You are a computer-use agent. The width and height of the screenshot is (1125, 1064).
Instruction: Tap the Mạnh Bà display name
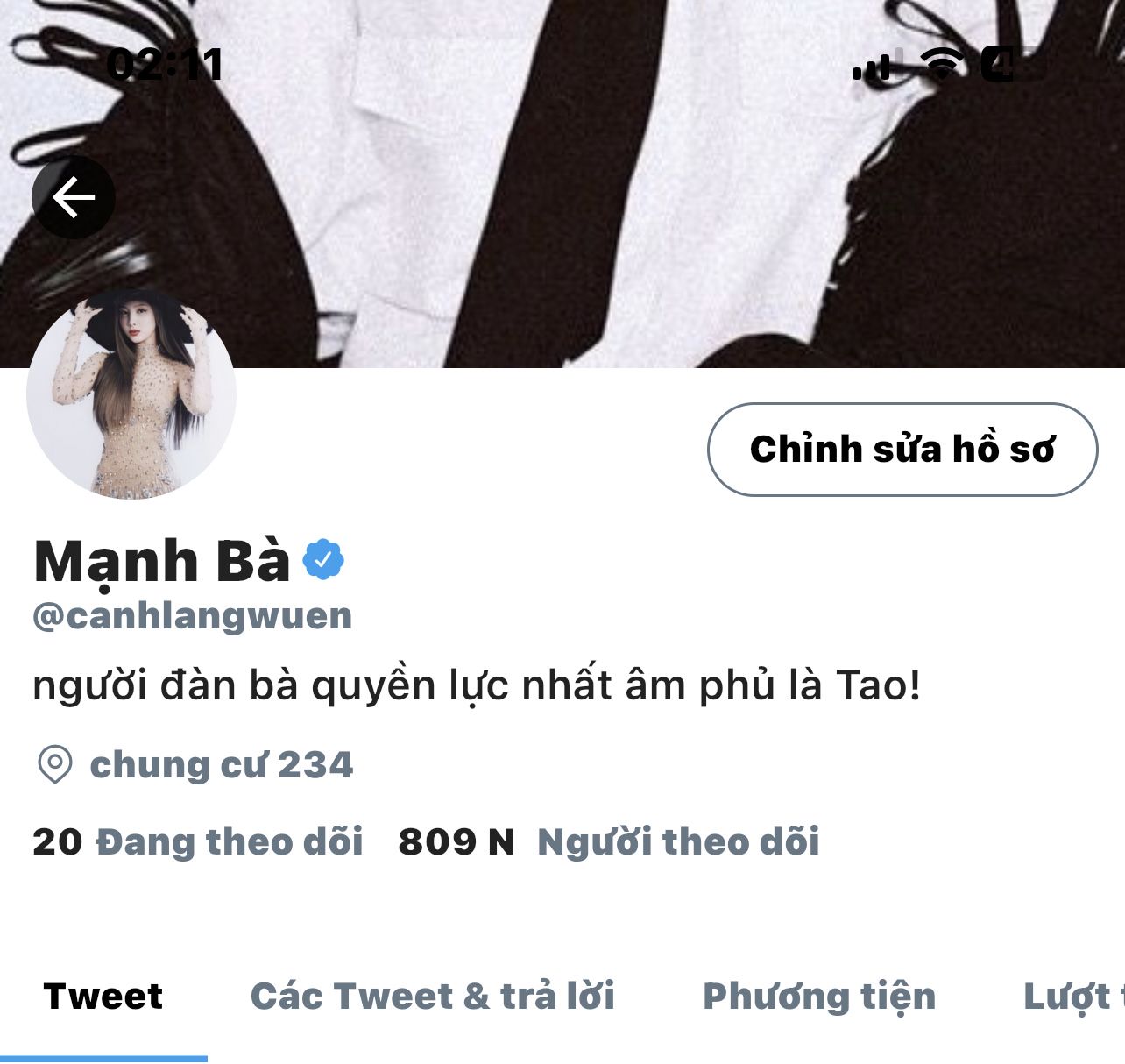pyautogui.click(x=162, y=561)
